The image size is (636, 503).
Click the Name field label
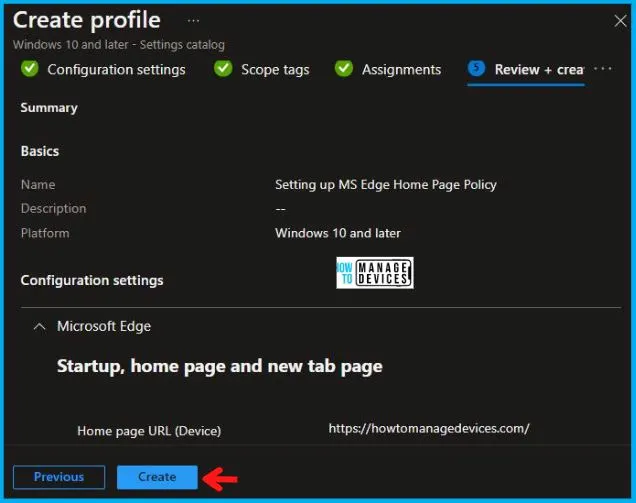38,185
